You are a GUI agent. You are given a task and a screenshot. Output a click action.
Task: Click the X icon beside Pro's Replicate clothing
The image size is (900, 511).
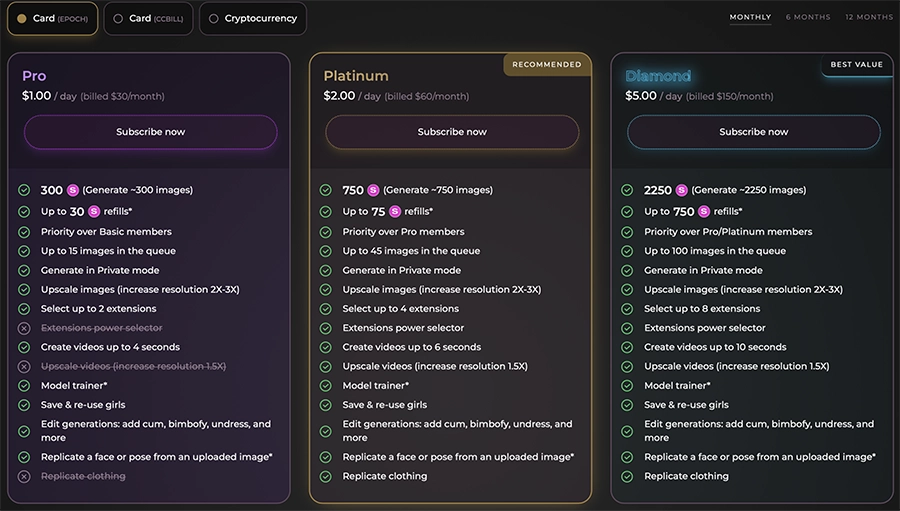24,477
